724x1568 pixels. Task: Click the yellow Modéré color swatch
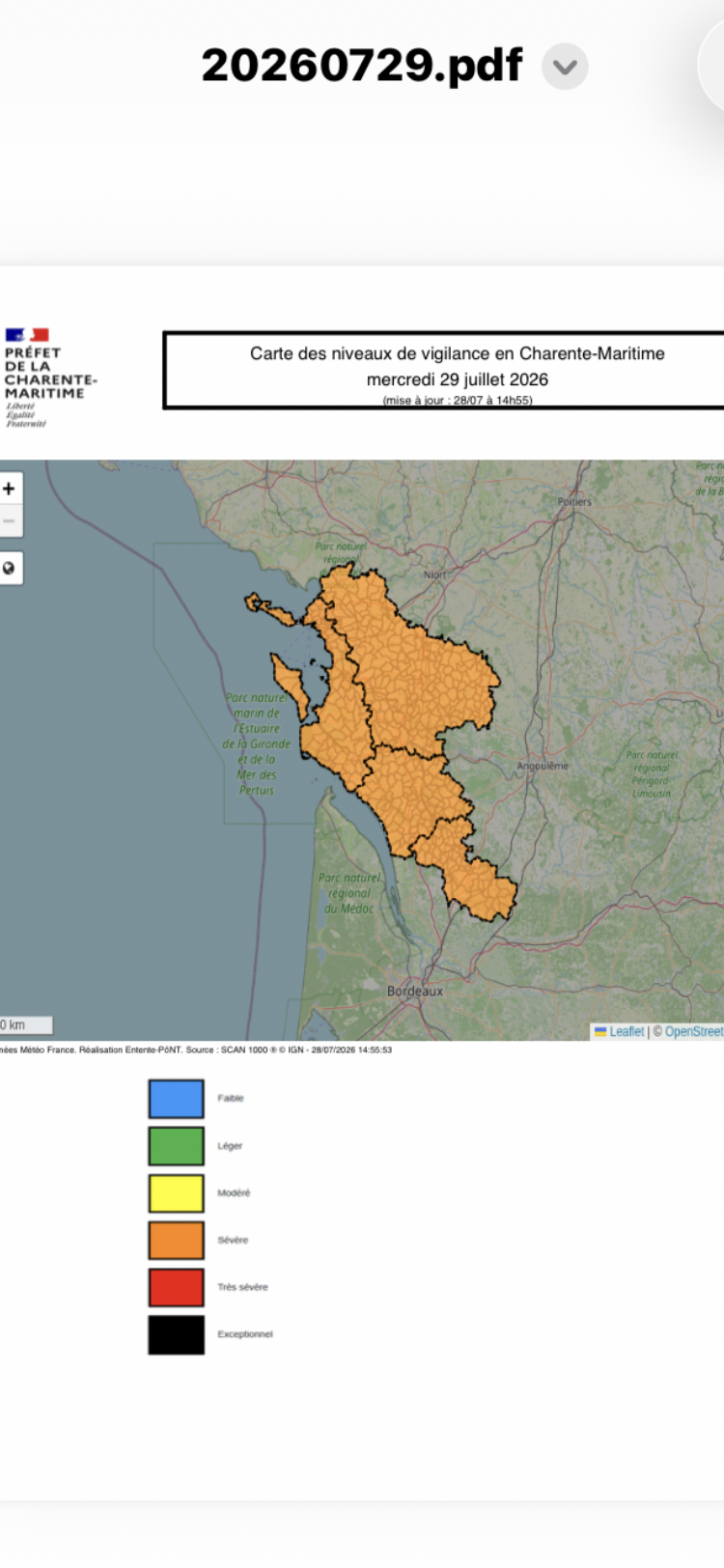pos(176,1193)
